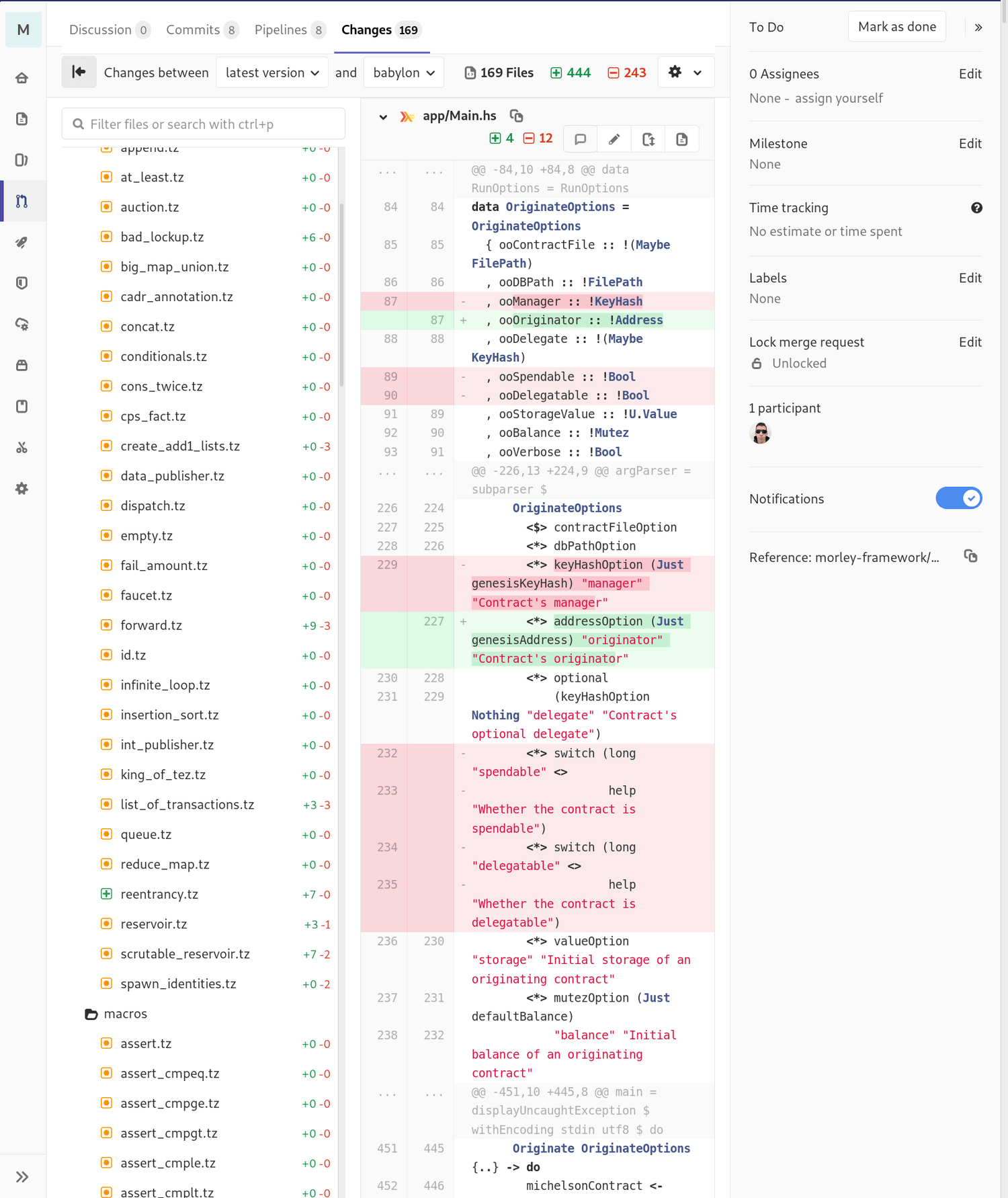Copy the app/Main.hs file path
The height and width of the screenshot is (1198, 1008).
pos(516,116)
